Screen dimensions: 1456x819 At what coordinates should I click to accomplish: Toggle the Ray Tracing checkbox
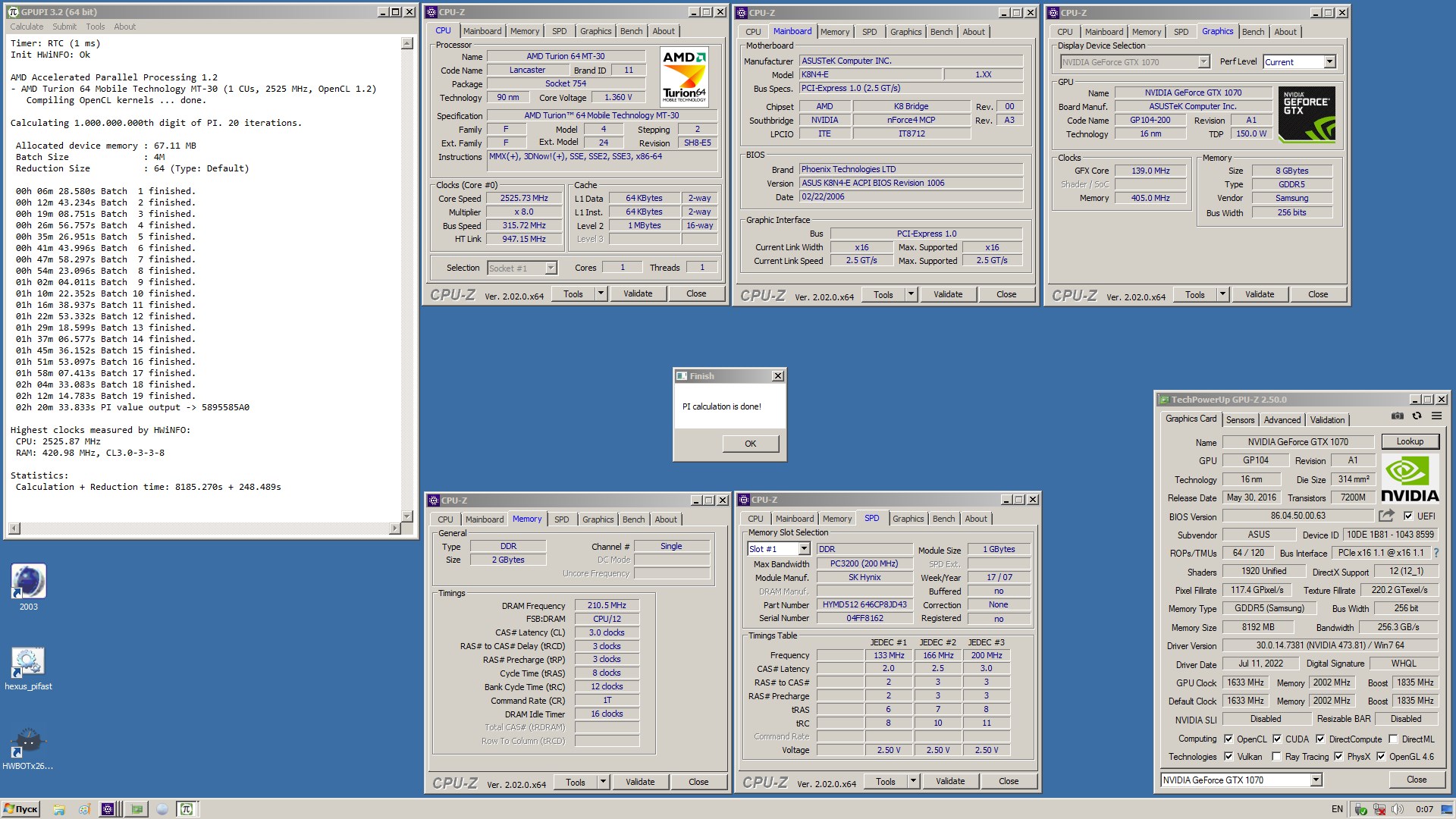coord(1277,756)
